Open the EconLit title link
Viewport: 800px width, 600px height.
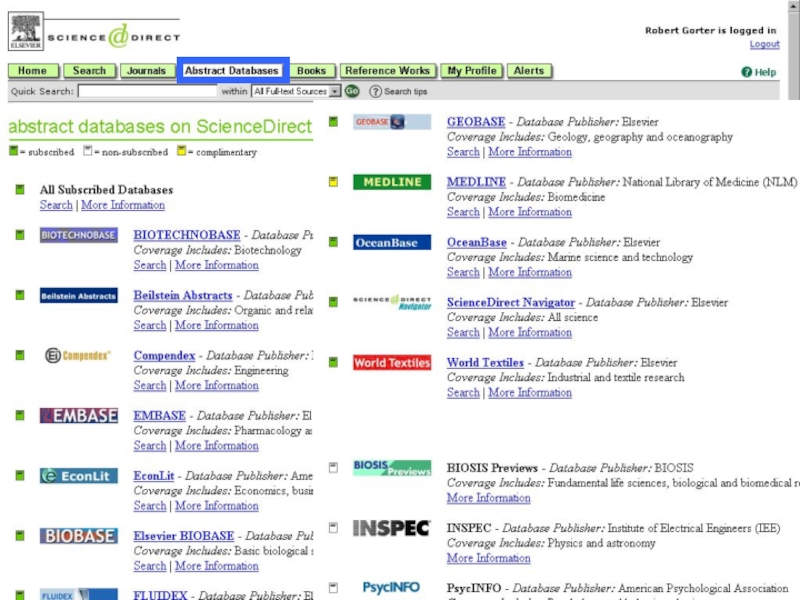pyautogui.click(x=154, y=476)
